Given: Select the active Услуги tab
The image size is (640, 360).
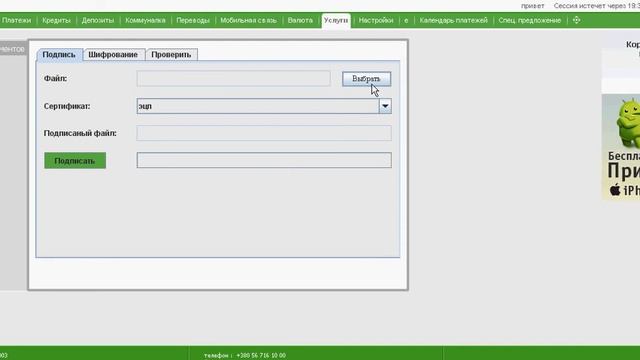Looking at the screenshot, I should pyautogui.click(x=336, y=20).
